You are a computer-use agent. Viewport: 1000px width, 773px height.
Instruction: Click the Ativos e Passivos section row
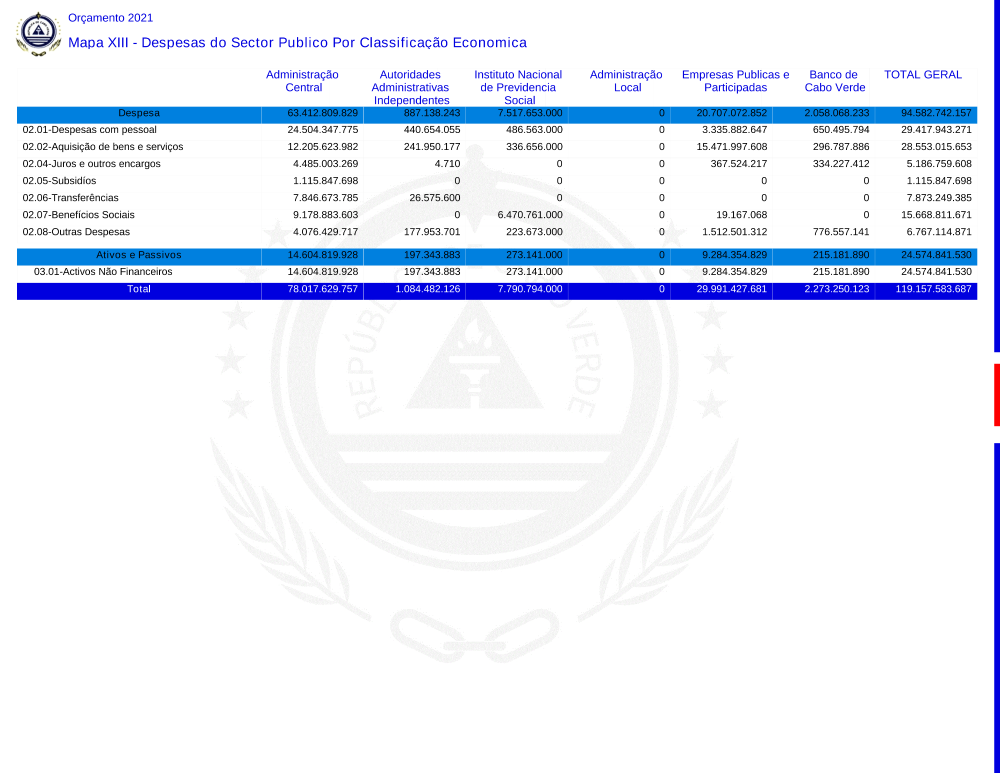pyautogui.click(x=139, y=255)
